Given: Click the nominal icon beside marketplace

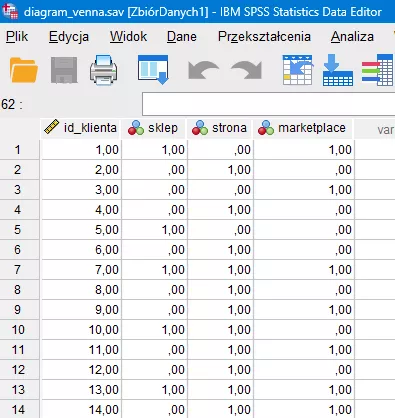Looking at the screenshot, I should (266, 128).
